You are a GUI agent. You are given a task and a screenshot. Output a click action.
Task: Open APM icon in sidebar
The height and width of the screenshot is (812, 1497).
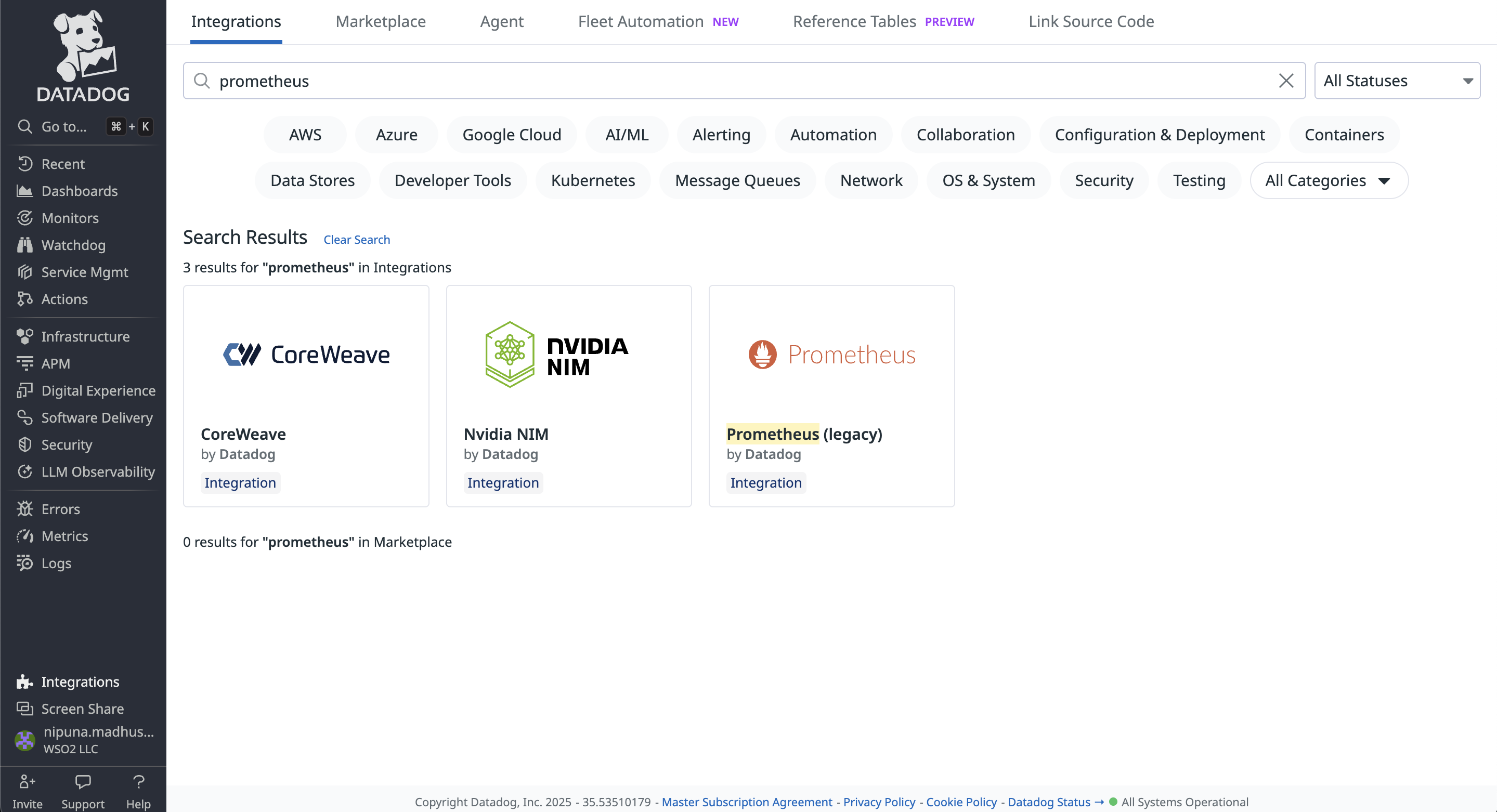click(x=24, y=363)
